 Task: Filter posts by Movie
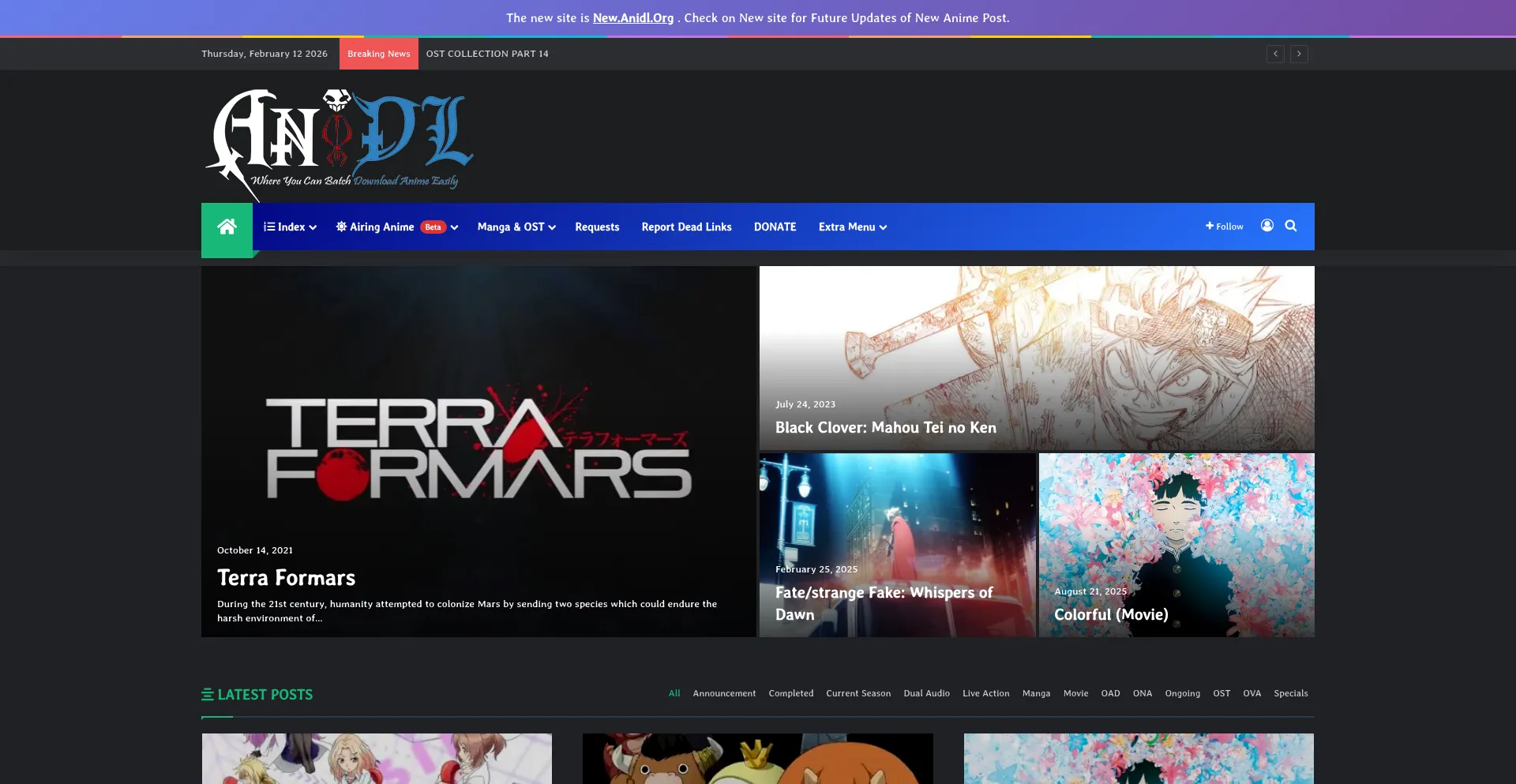click(1075, 693)
